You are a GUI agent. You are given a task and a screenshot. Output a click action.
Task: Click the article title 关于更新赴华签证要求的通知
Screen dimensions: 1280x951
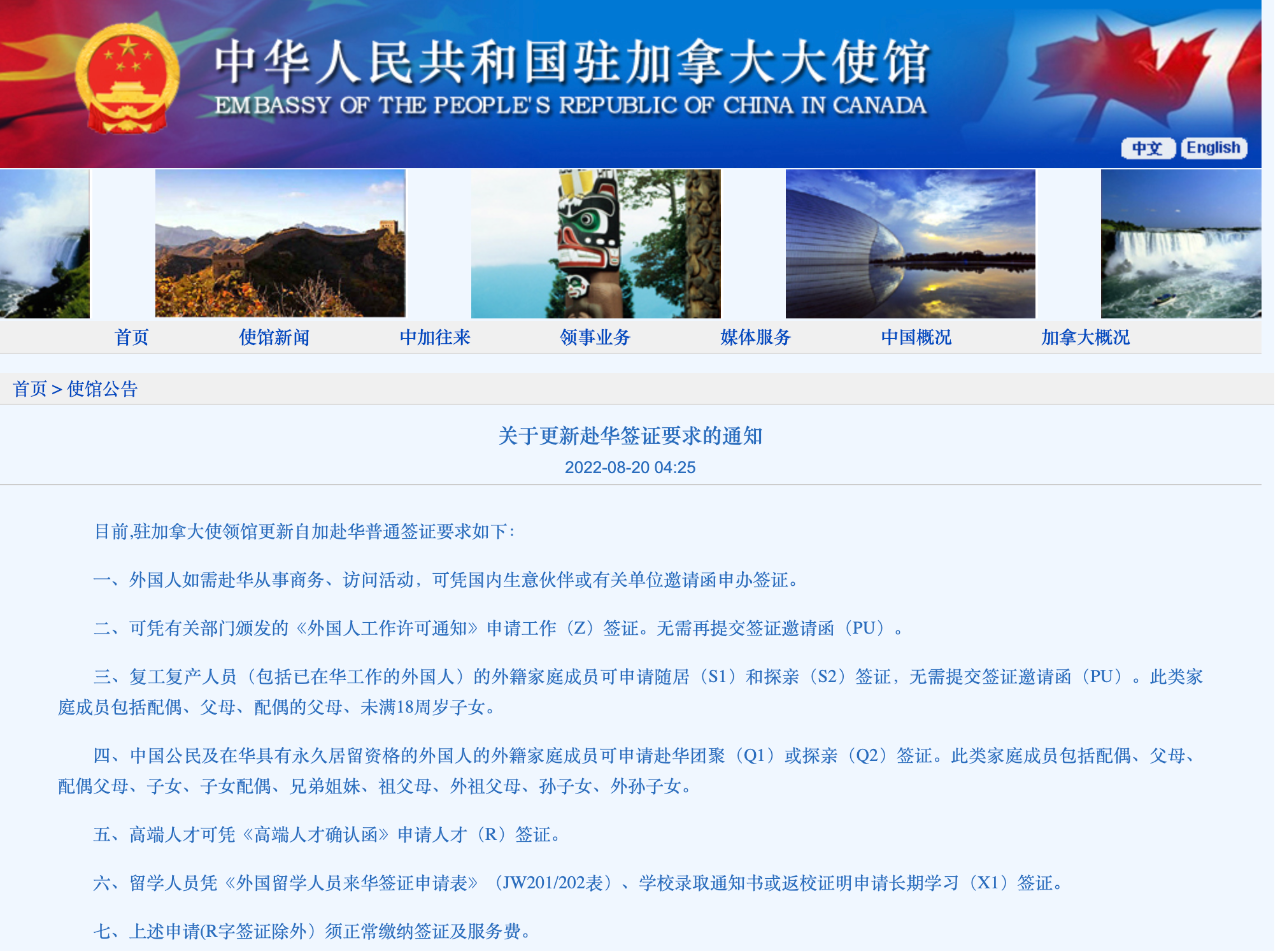pyautogui.click(x=630, y=436)
